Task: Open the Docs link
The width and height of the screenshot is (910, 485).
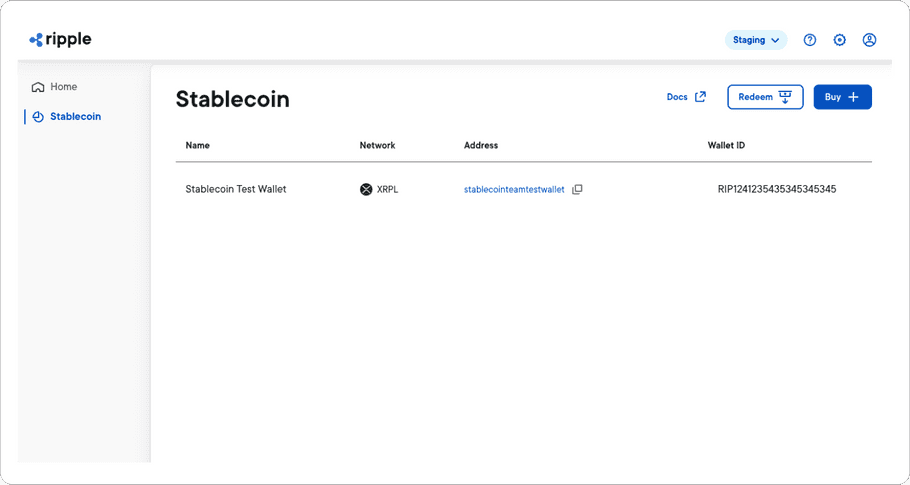Action: click(x=677, y=97)
